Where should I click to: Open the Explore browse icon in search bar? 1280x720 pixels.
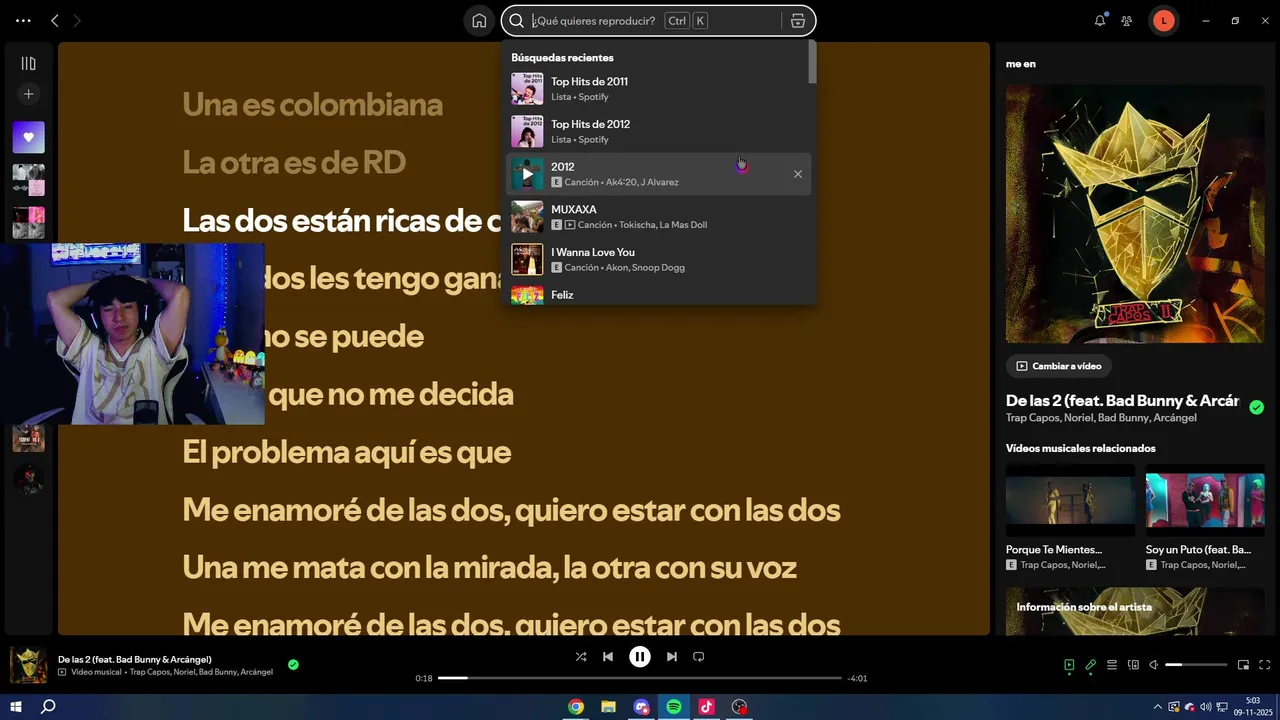tap(798, 21)
